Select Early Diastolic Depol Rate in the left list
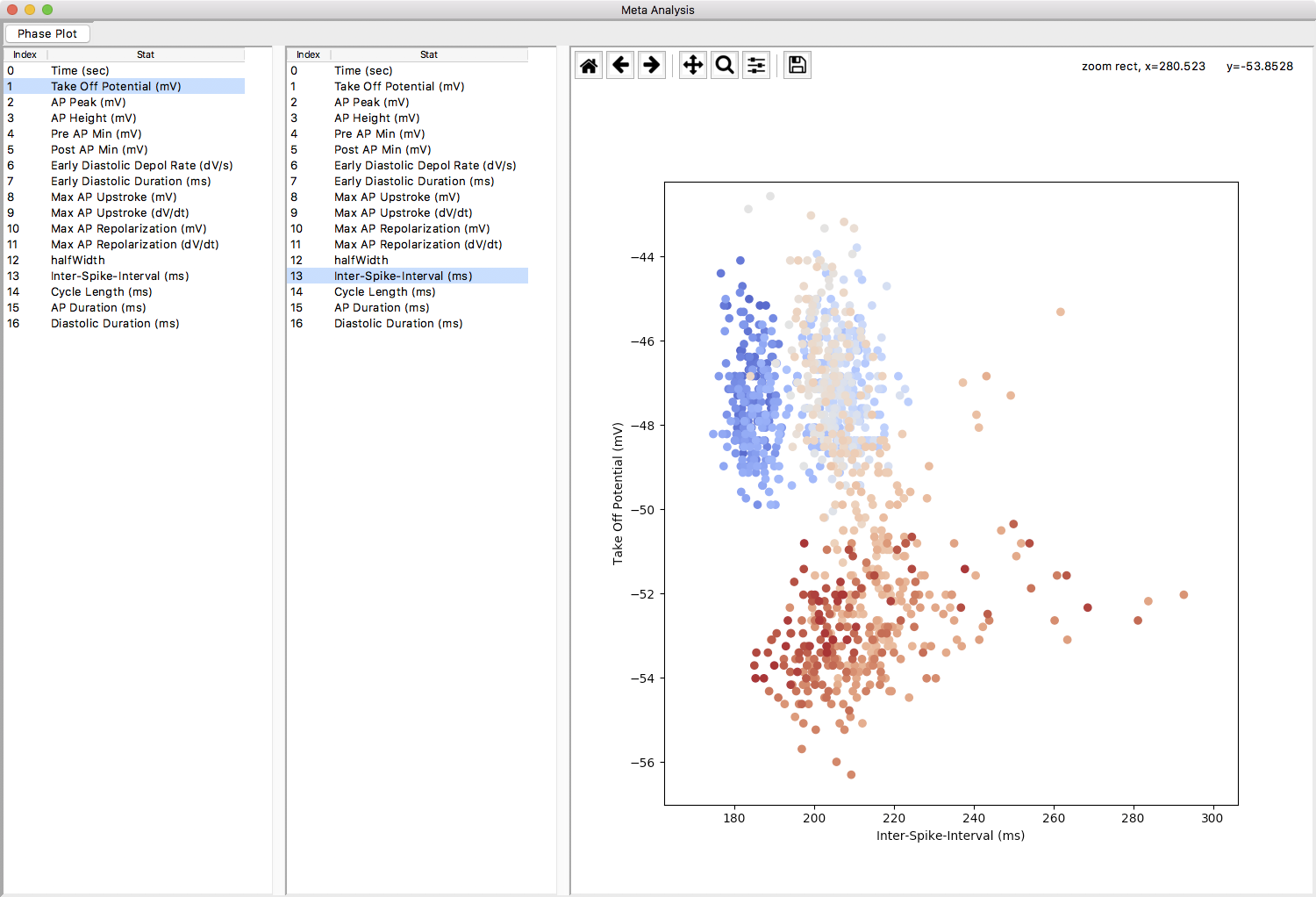This screenshot has width=1316, height=897. pyautogui.click(x=124, y=165)
